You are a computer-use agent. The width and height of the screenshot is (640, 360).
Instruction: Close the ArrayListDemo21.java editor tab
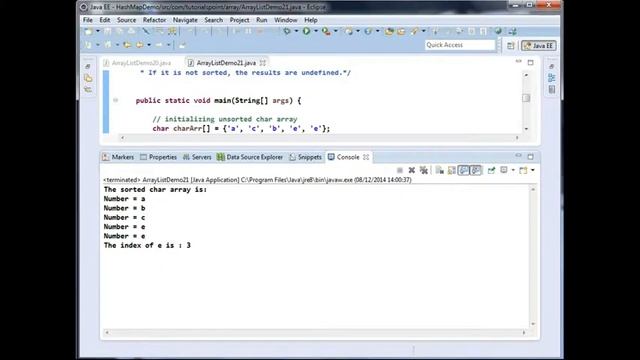(262, 63)
